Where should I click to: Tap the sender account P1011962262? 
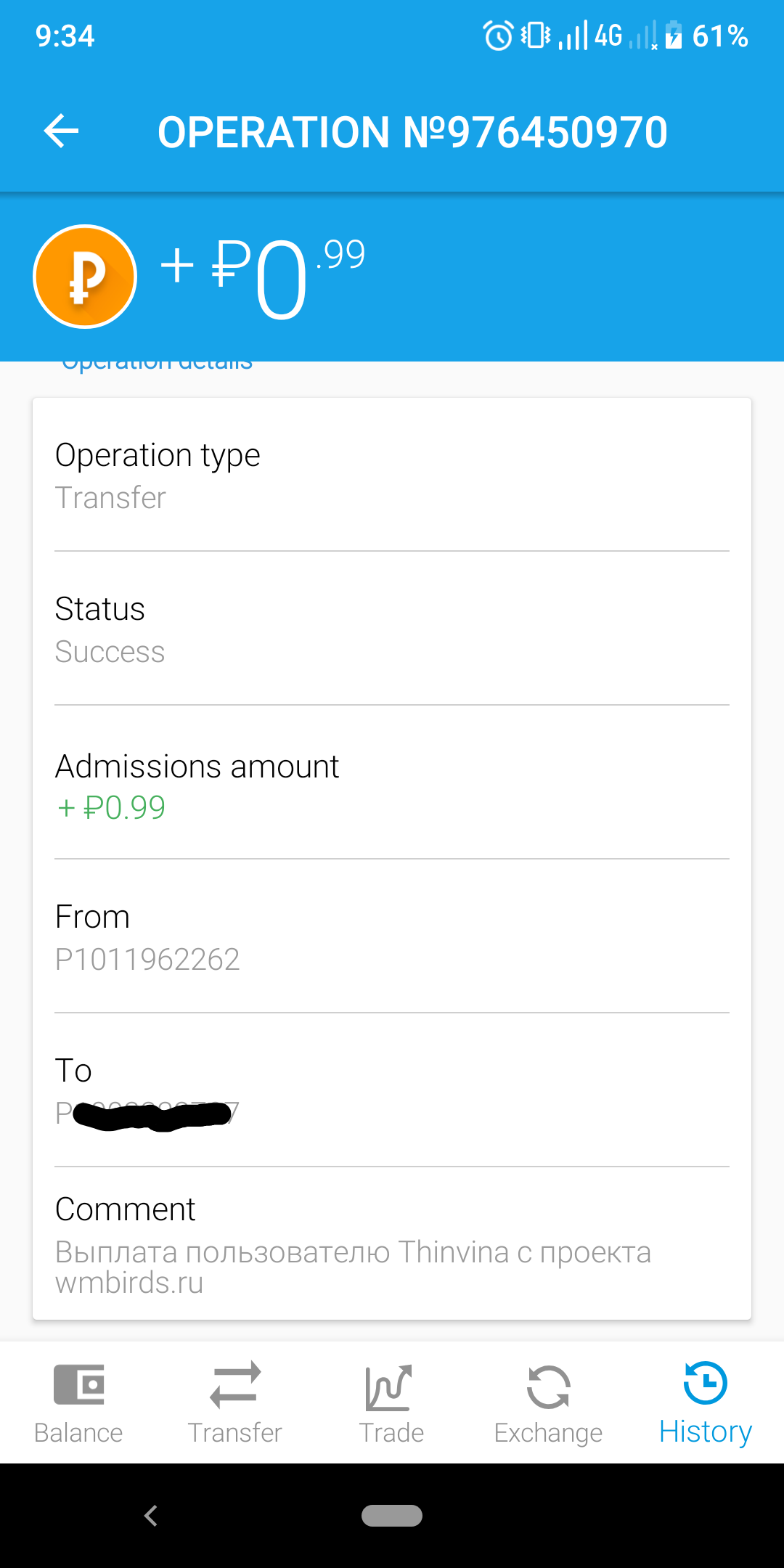click(x=147, y=960)
